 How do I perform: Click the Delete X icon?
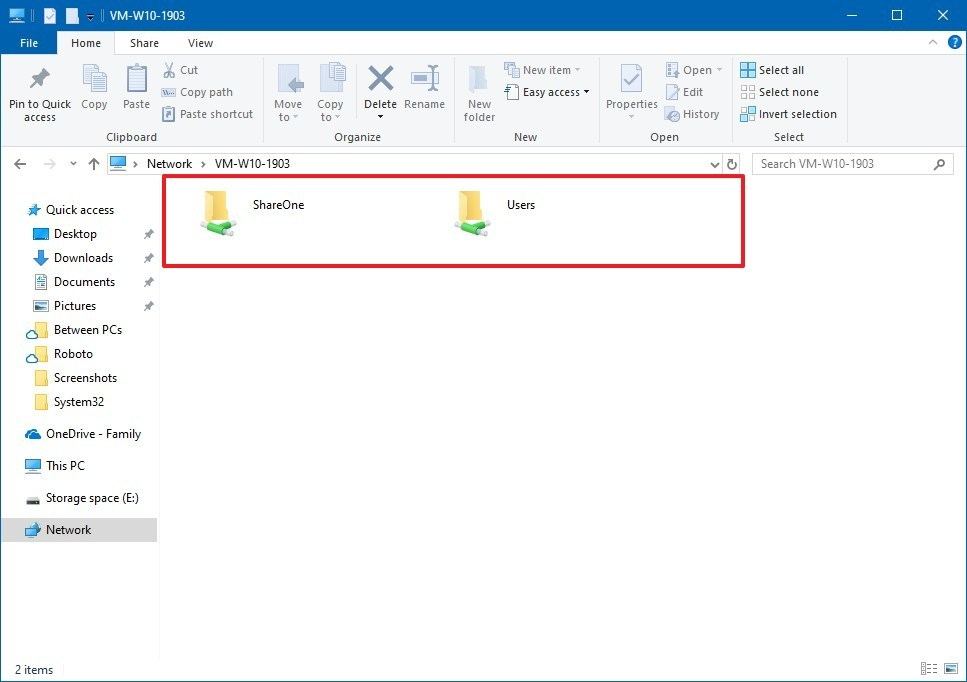pos(381,78)
